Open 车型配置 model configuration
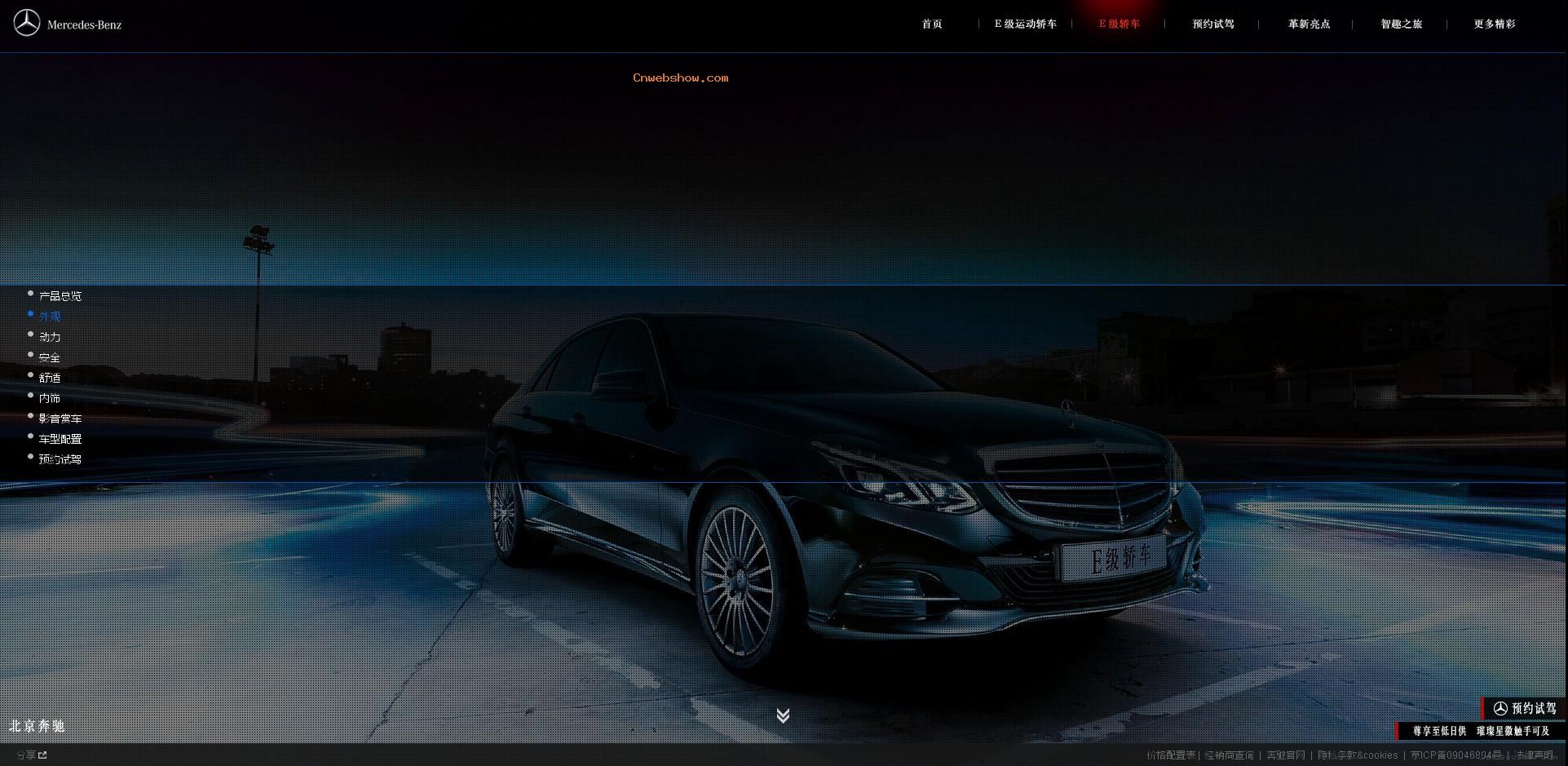Screen dimensions: 1568x766 [60, 439]
